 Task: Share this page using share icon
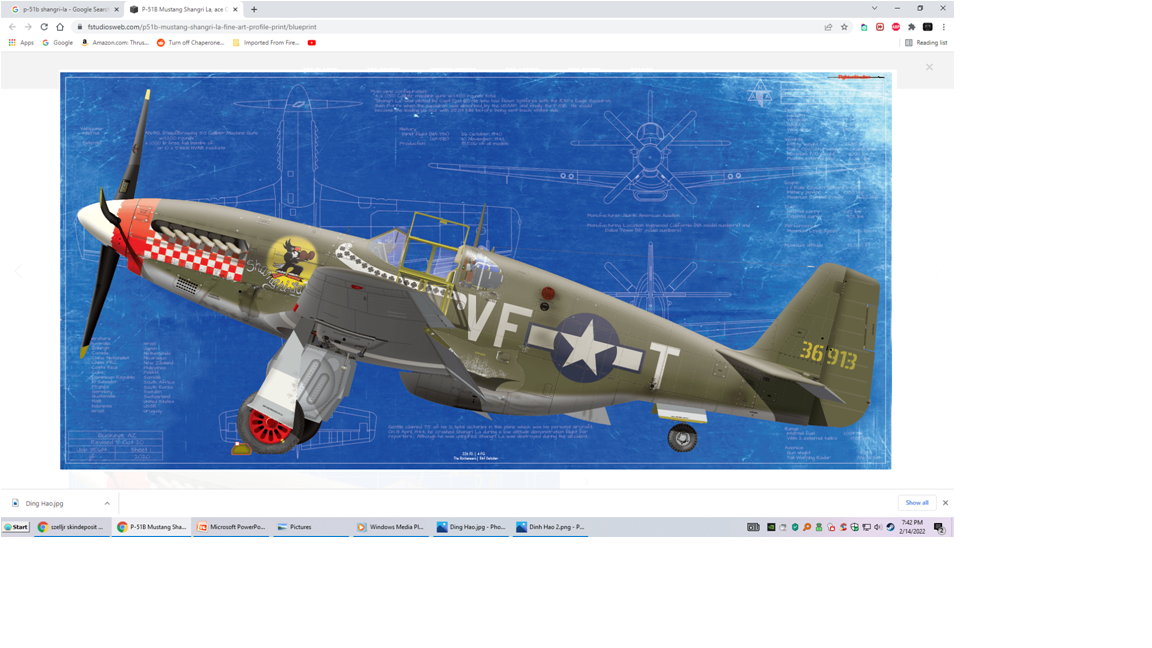[x=828, y=27]
